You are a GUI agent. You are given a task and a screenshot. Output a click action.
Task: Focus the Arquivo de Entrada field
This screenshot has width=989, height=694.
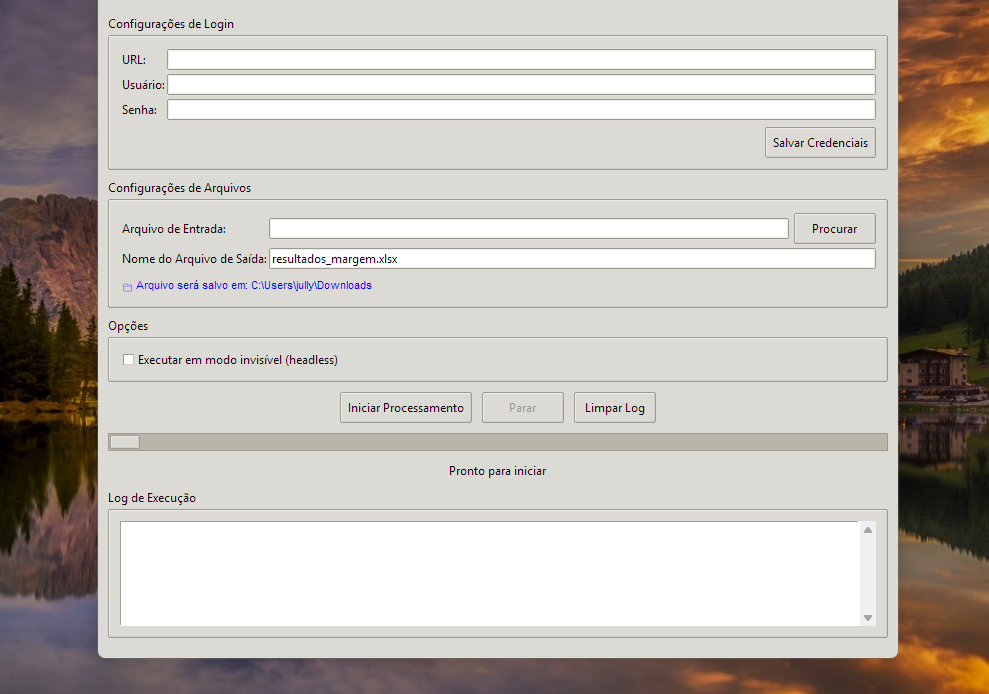pyautogui.click(x=528, y=229)
